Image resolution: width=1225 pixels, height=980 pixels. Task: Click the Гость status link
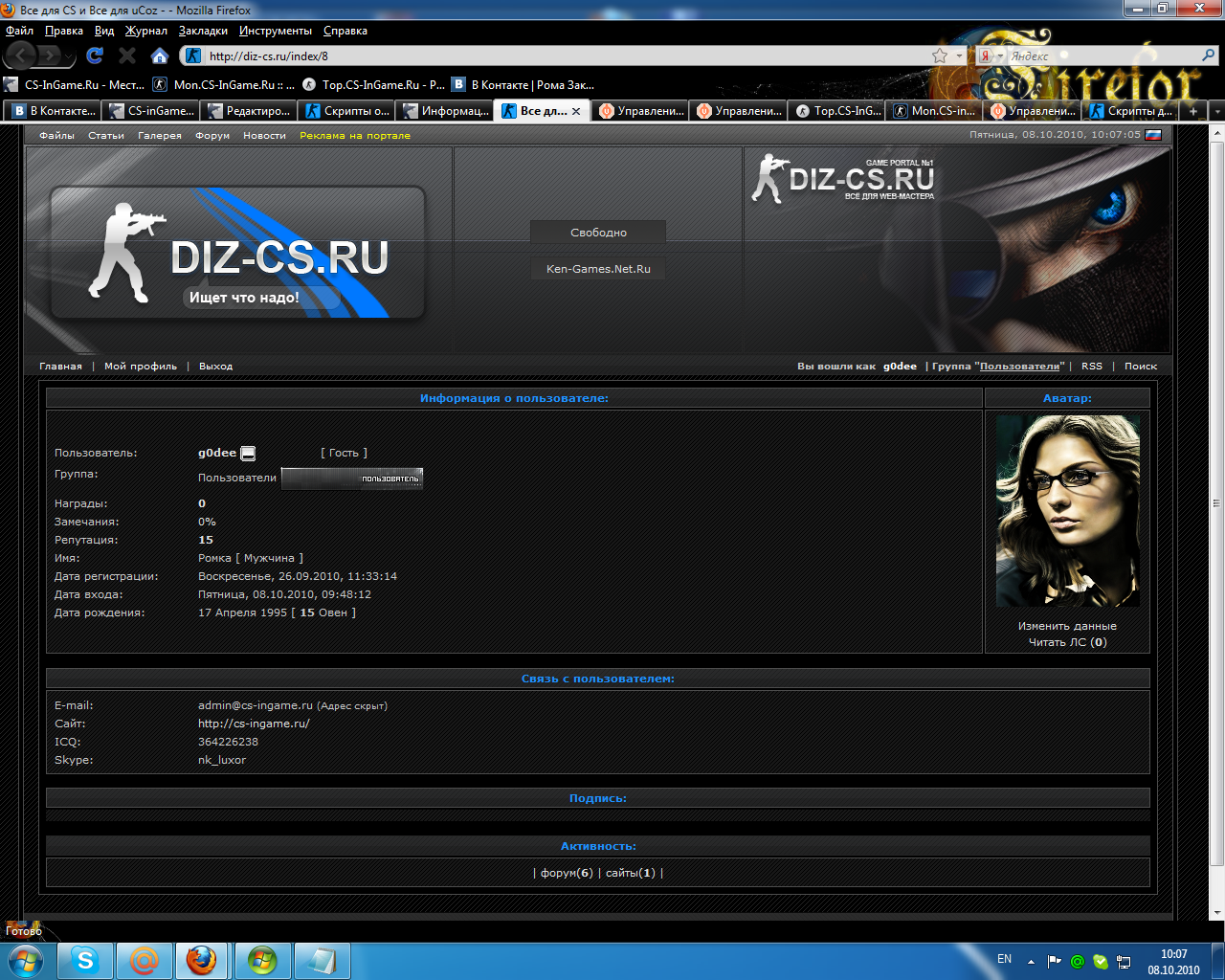(x=344, y=453)
